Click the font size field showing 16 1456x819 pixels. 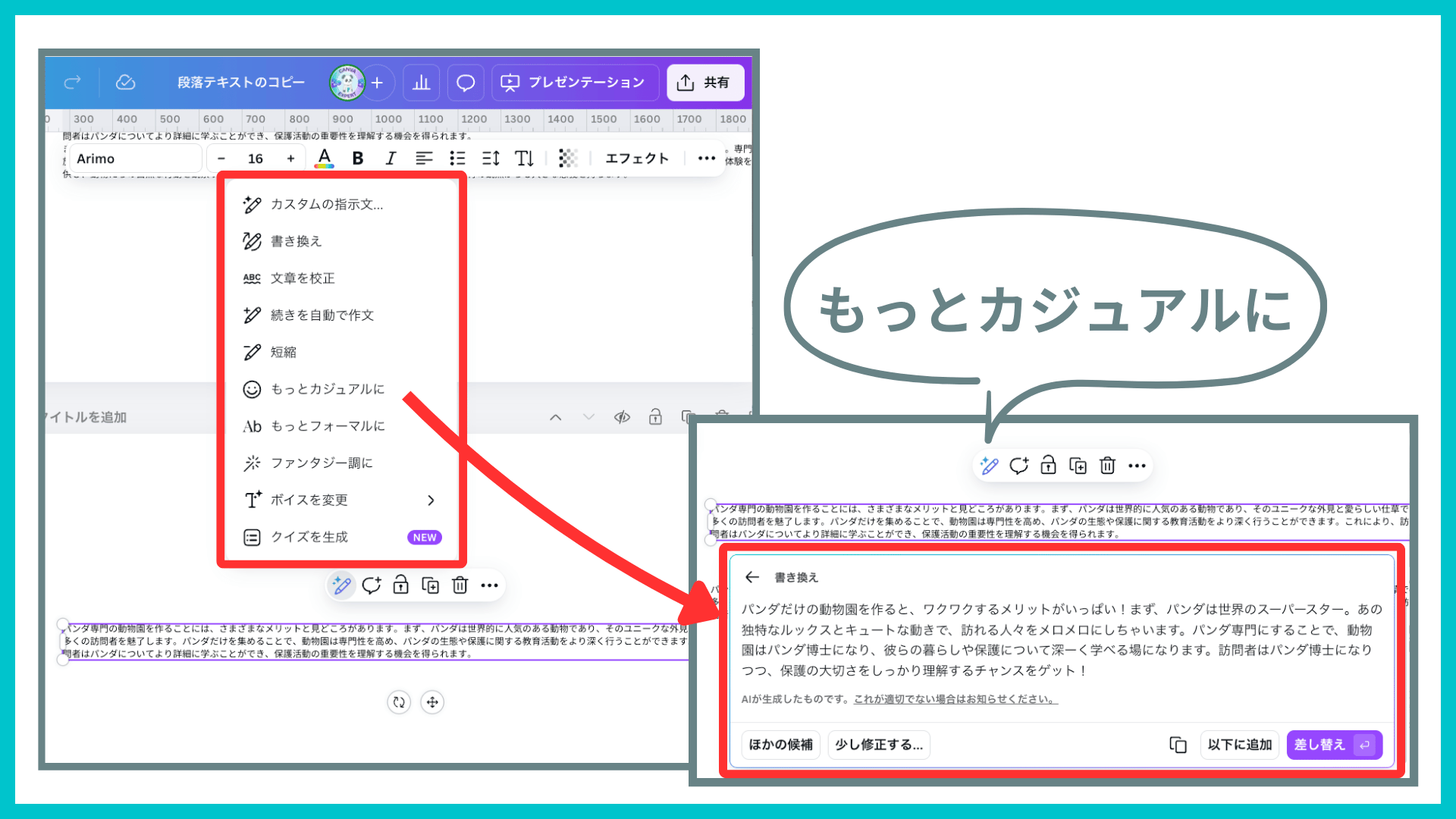[x=256, y=158]
